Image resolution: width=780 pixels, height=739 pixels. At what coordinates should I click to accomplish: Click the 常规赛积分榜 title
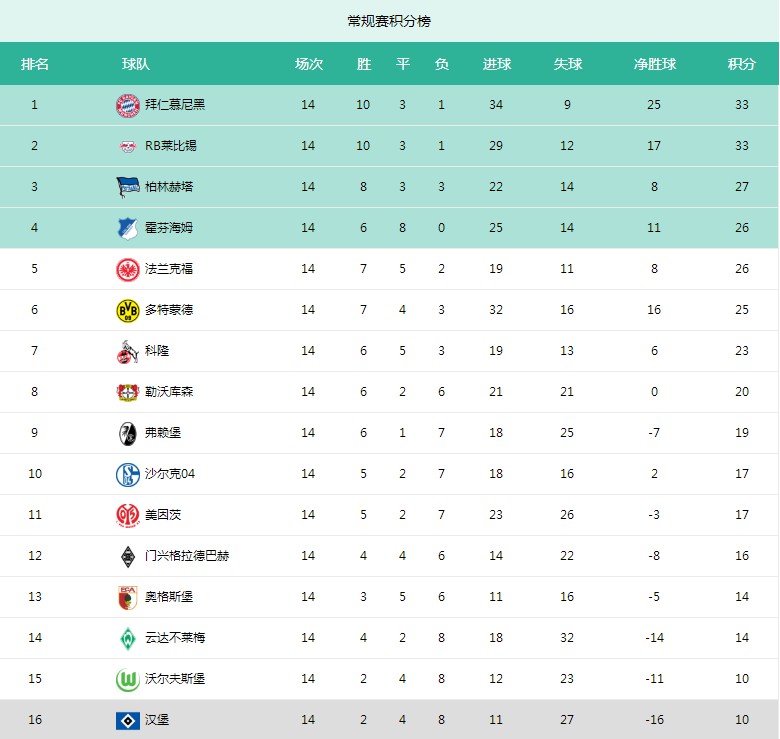pos(389,21)
